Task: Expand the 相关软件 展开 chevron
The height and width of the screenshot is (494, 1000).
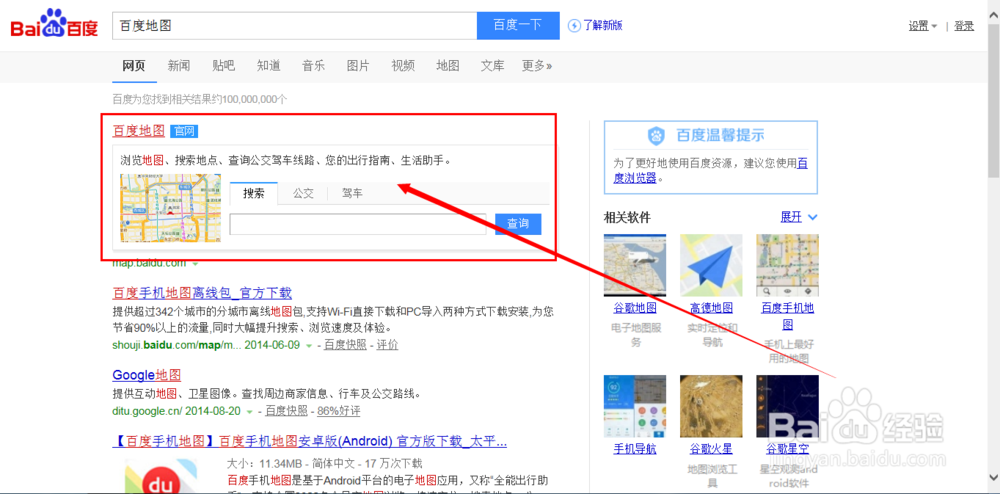Action: (812, 217)
